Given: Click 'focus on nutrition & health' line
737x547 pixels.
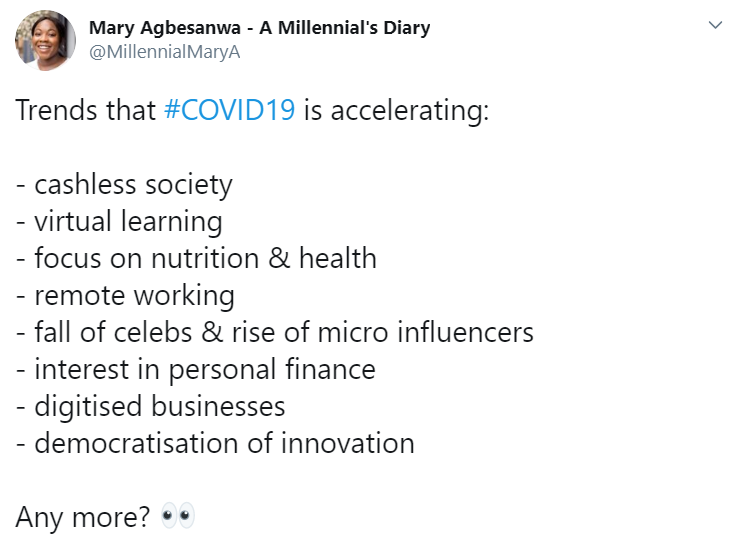Looking at the screenshot, I should (x=205, y=258).
